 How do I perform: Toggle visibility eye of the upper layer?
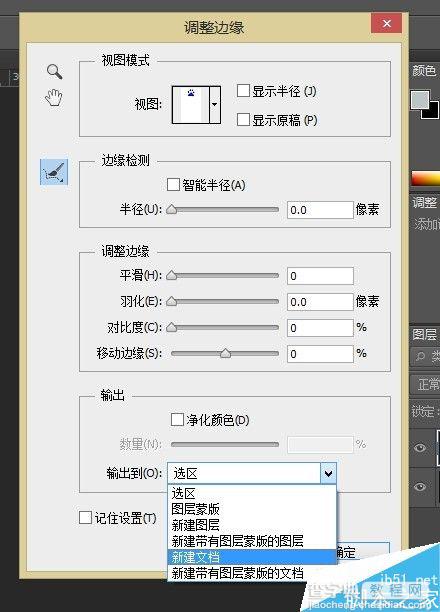tap(420, 447)
